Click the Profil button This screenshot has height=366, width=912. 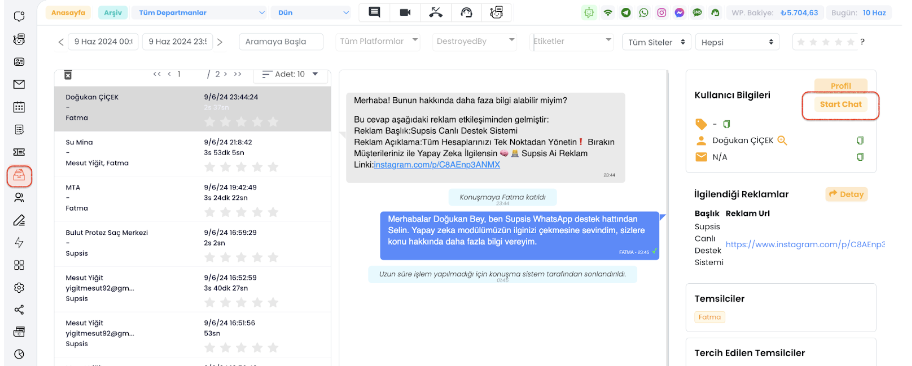840,86
